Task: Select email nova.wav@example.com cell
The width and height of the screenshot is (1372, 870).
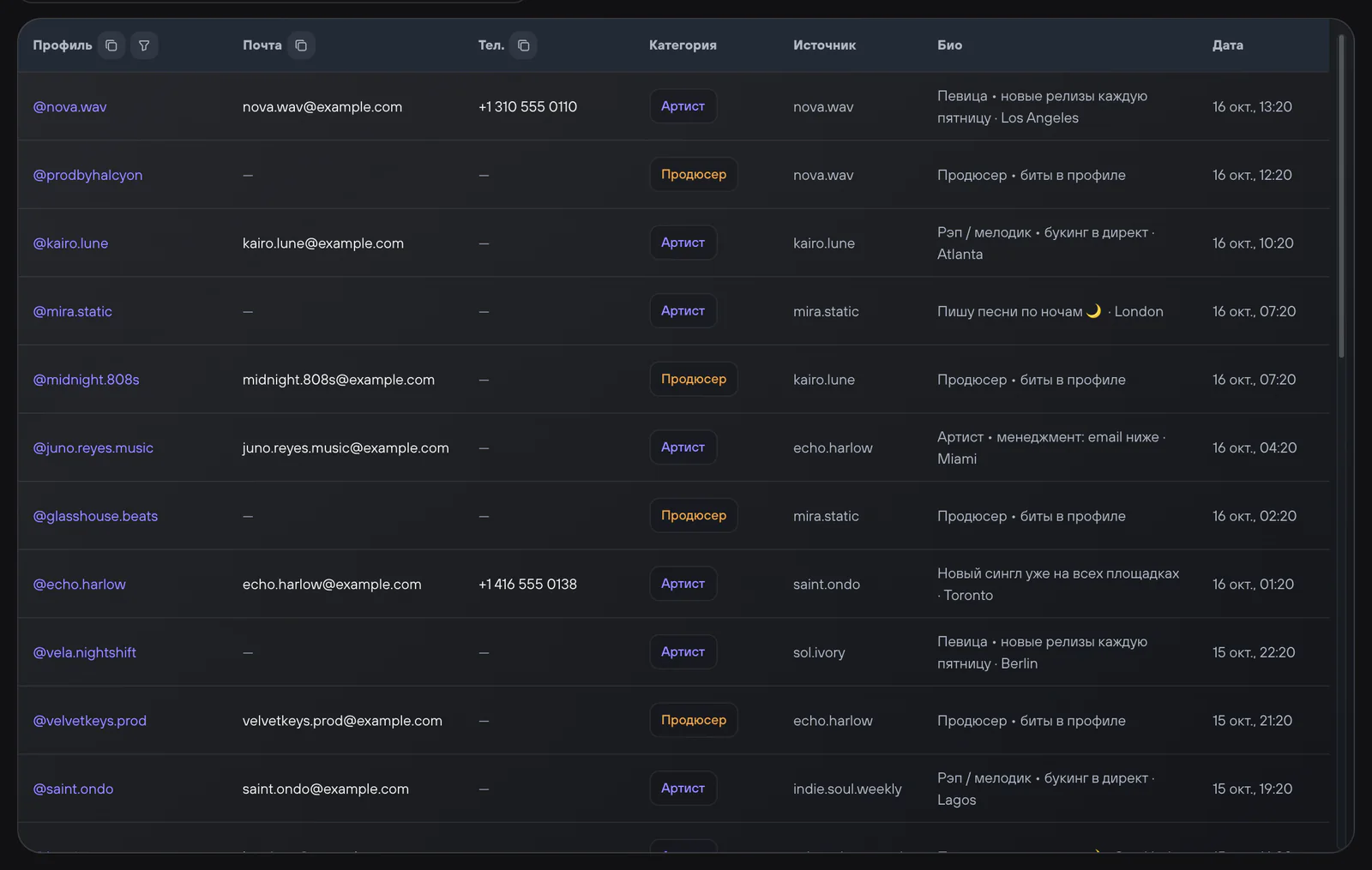Action: point(322,107)
